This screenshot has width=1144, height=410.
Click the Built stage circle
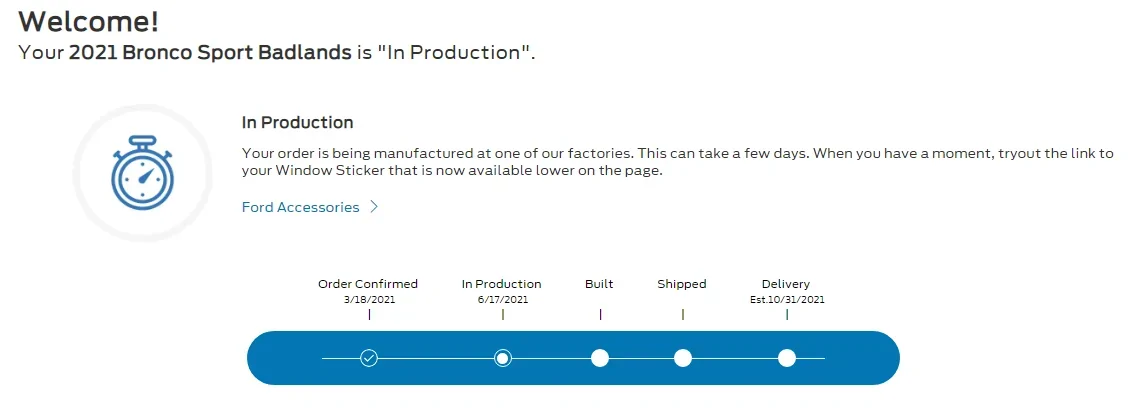600,358
